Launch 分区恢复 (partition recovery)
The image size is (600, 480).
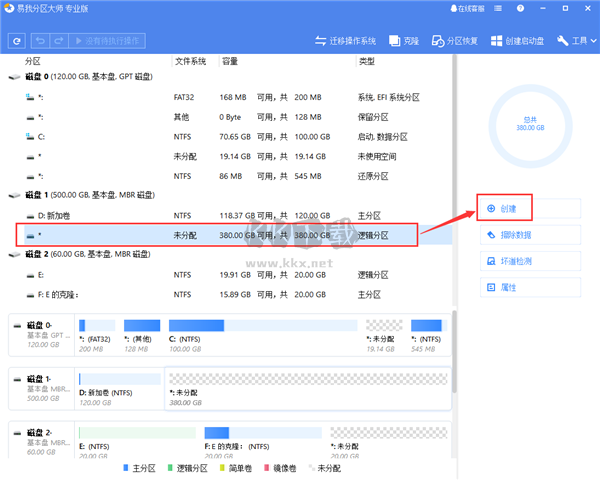456,41
